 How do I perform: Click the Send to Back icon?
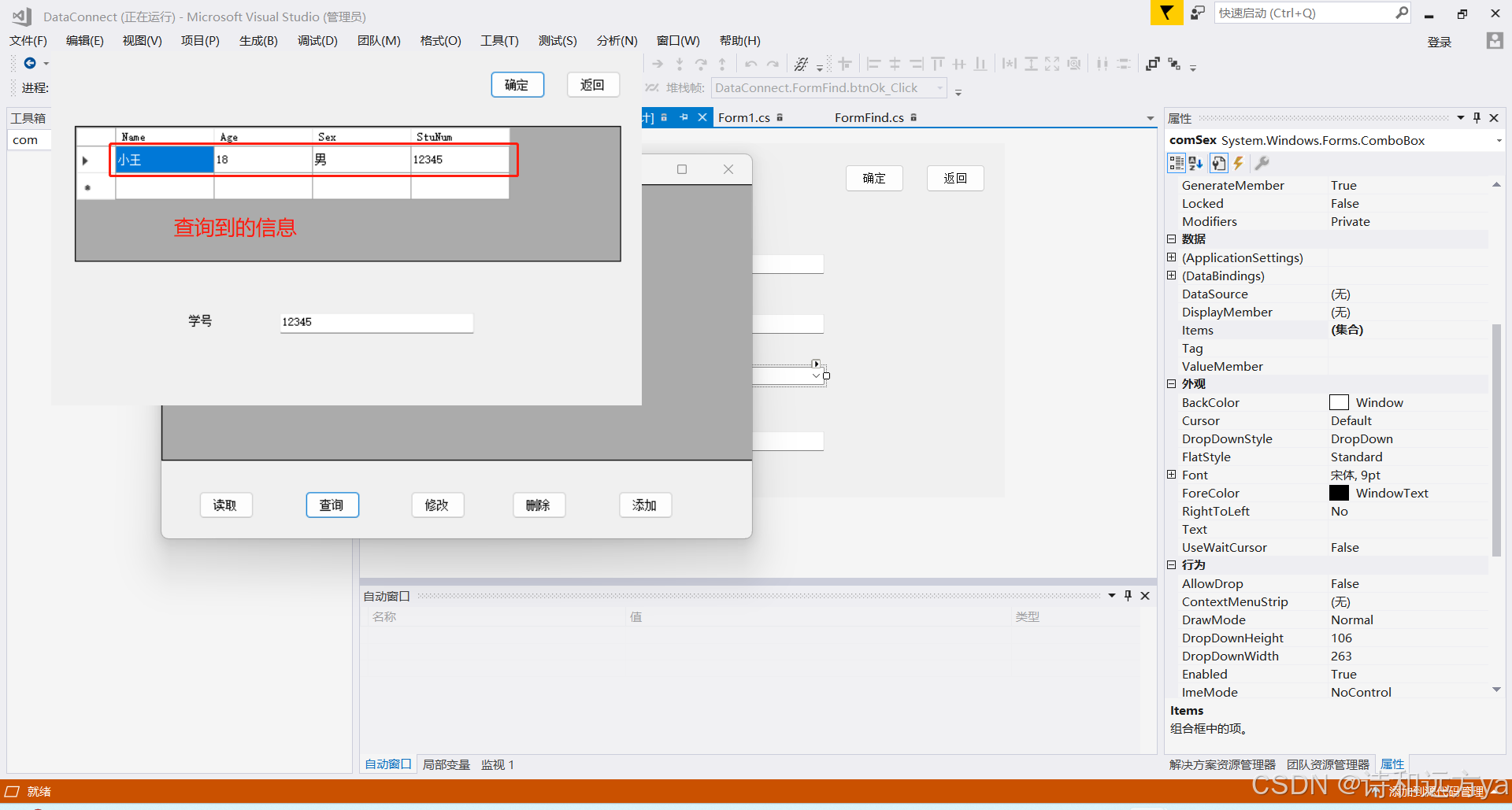pyautogui.click(x=1174, y=64)
